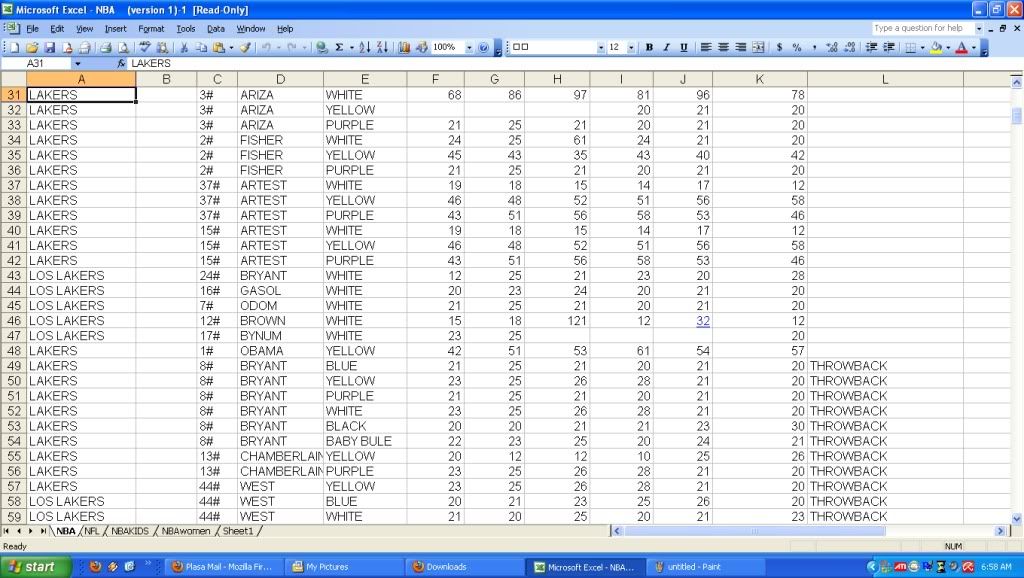The width and height of the screenshot is (1024, 578).
Task: Click the AutoSum sigma icon
Action: click(x=339, y=48)
